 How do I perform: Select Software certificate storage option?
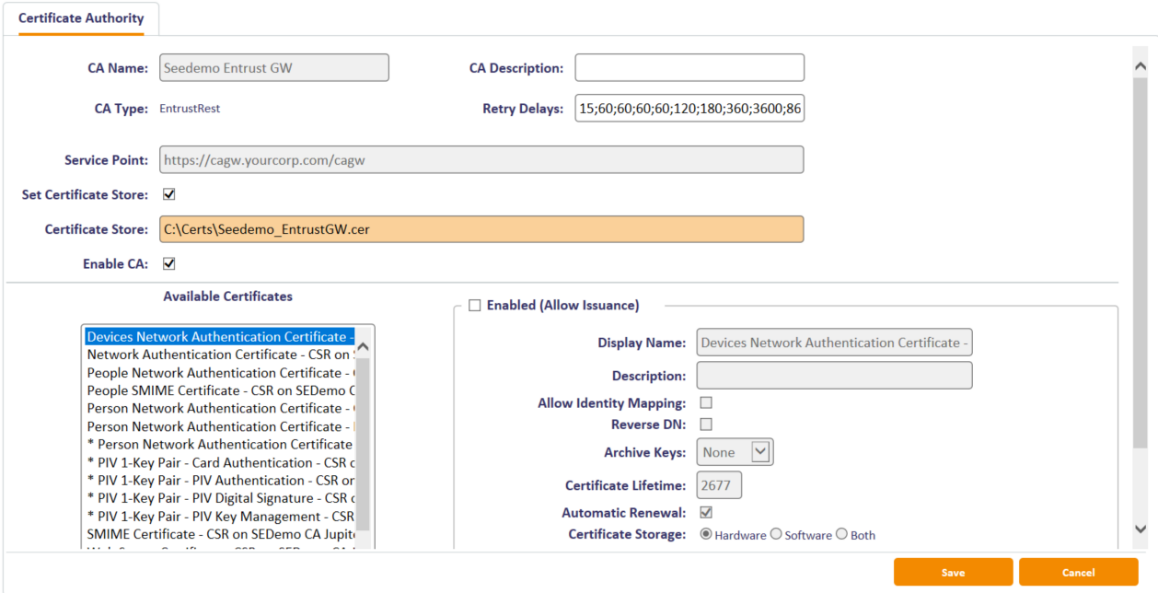[x=776, y=535]
